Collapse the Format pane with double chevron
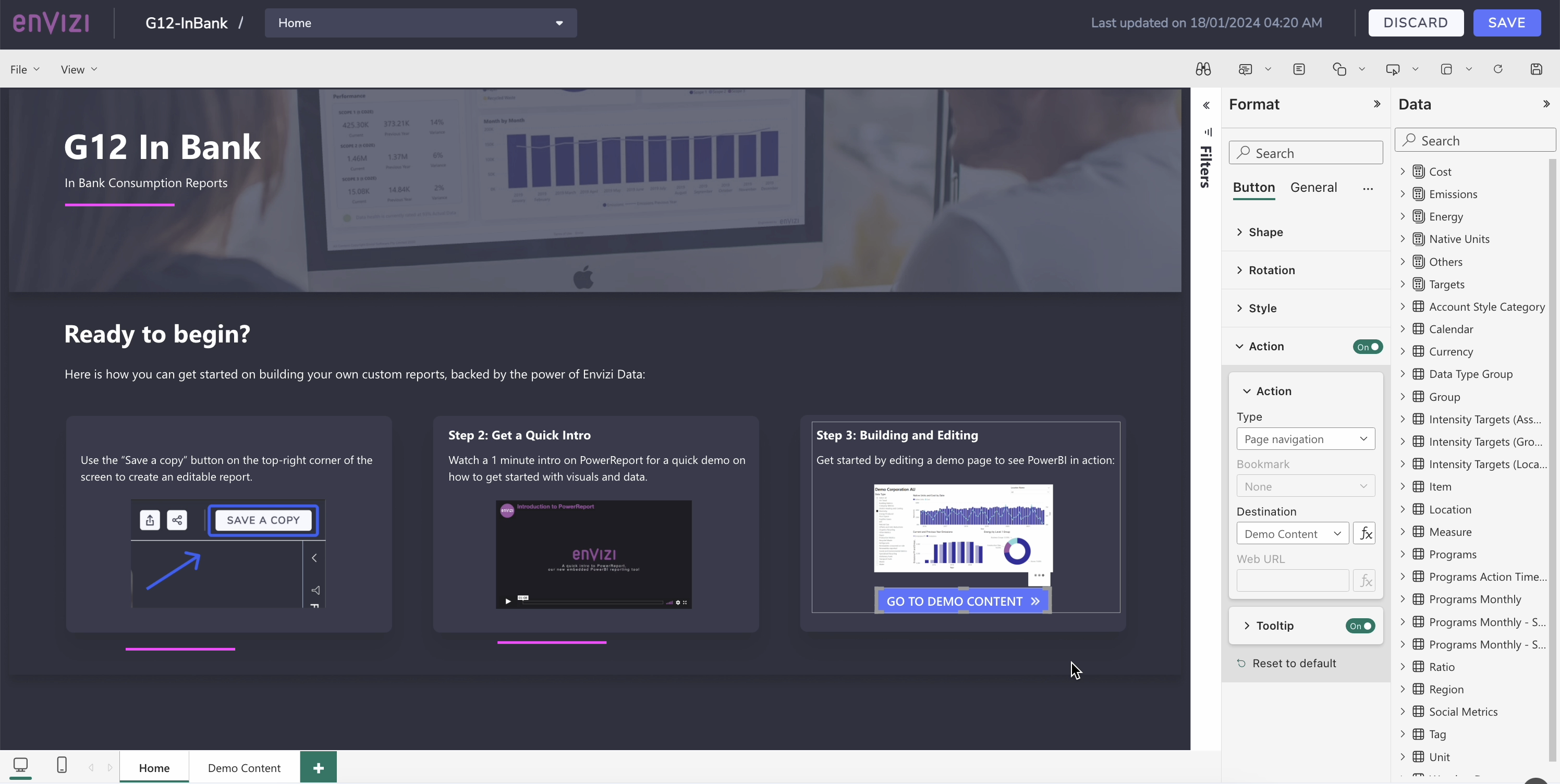 1376,104
